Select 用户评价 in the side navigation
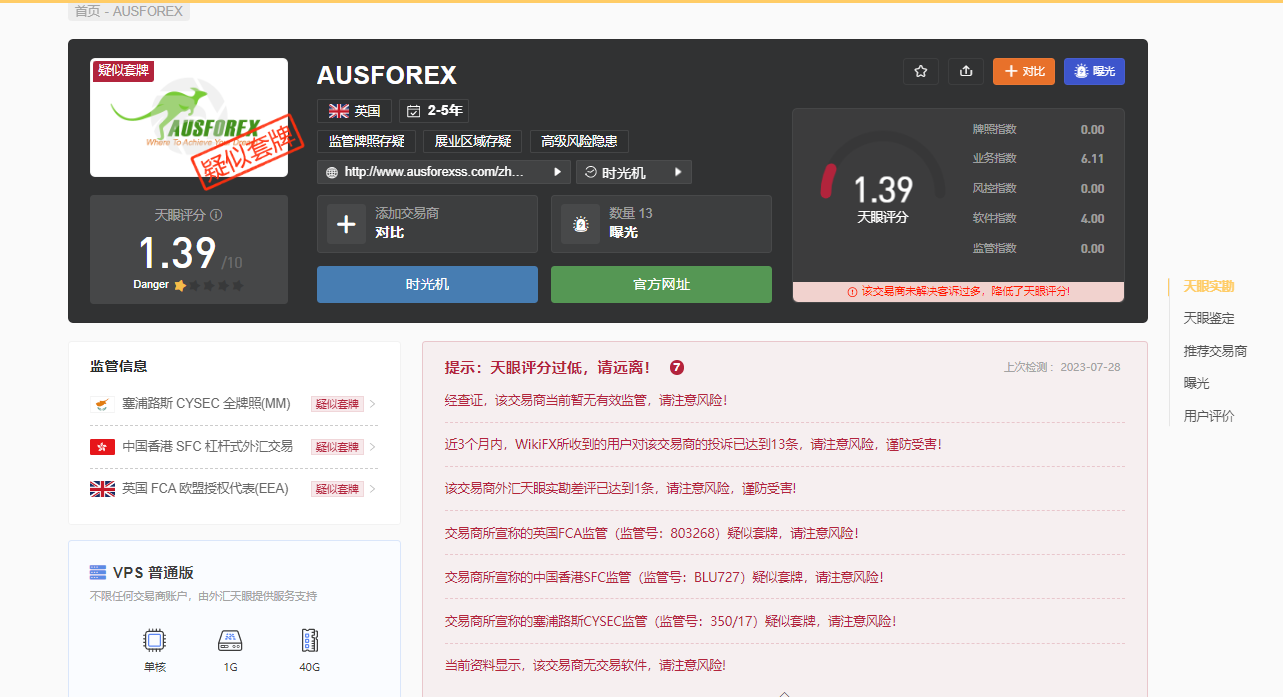Image resolution: width=1283 pixels, height=697 pixels. pos(1209,416)
